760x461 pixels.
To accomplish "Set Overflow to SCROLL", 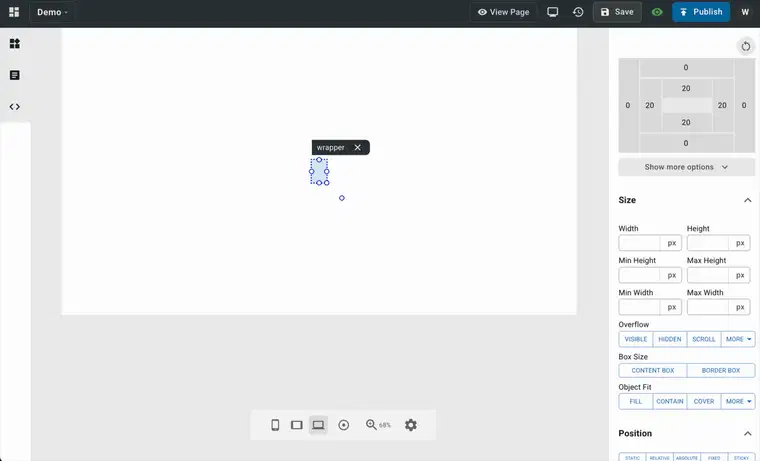I will coord(704,339).
